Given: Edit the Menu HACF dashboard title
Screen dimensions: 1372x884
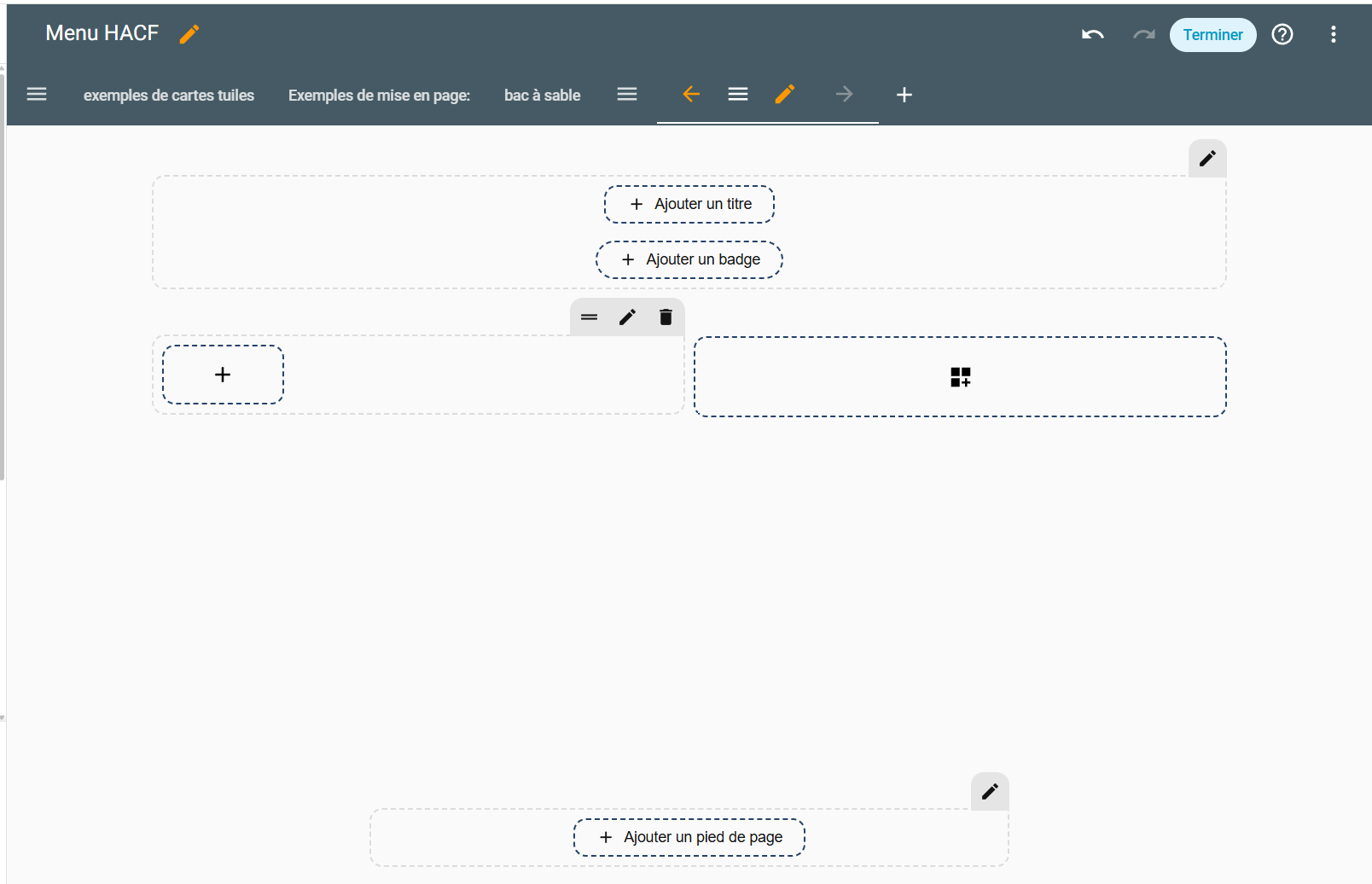Looking at the screenshot, I should (189, 34).
